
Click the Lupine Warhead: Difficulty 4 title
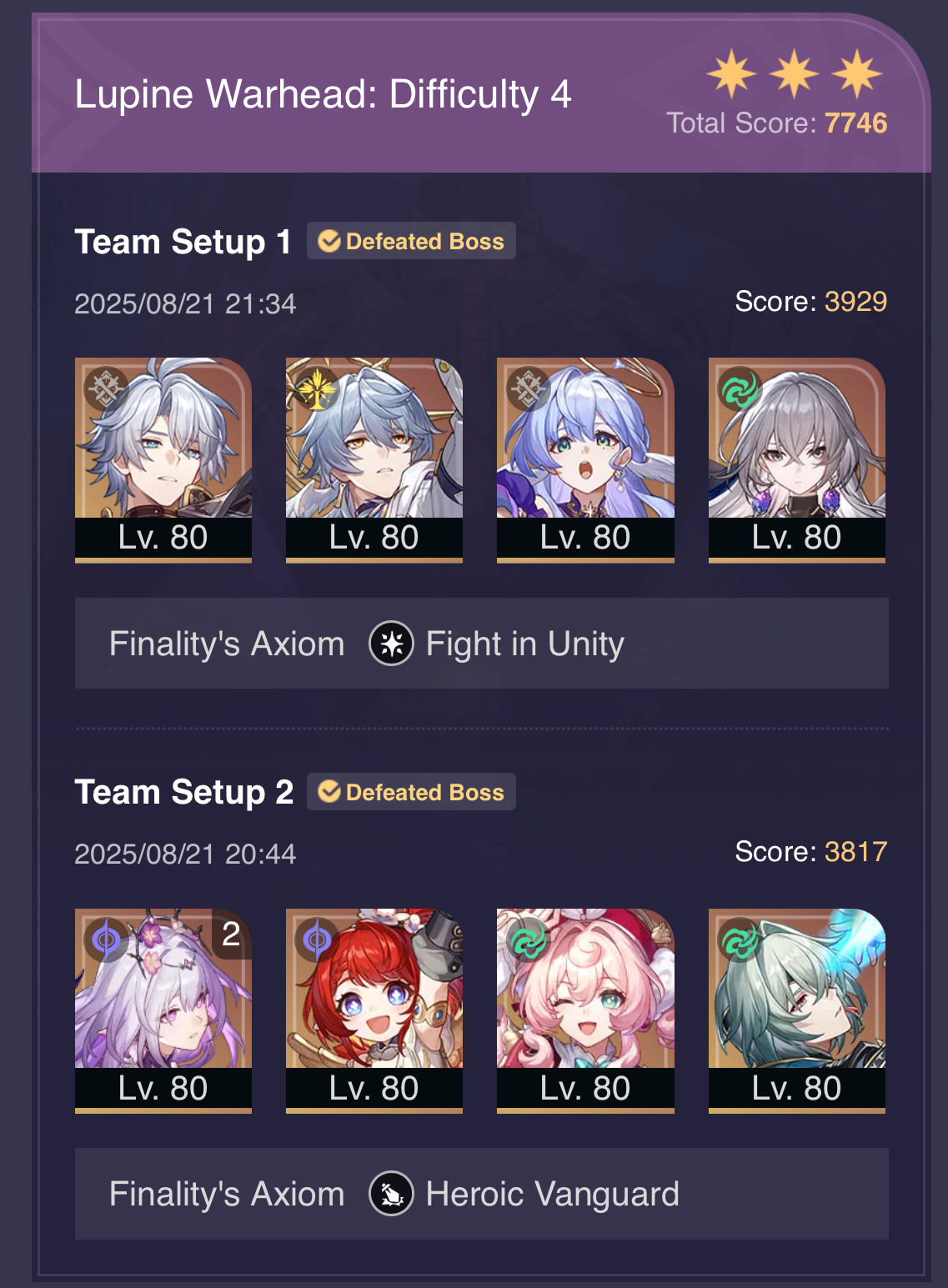[x=324, y=94]
